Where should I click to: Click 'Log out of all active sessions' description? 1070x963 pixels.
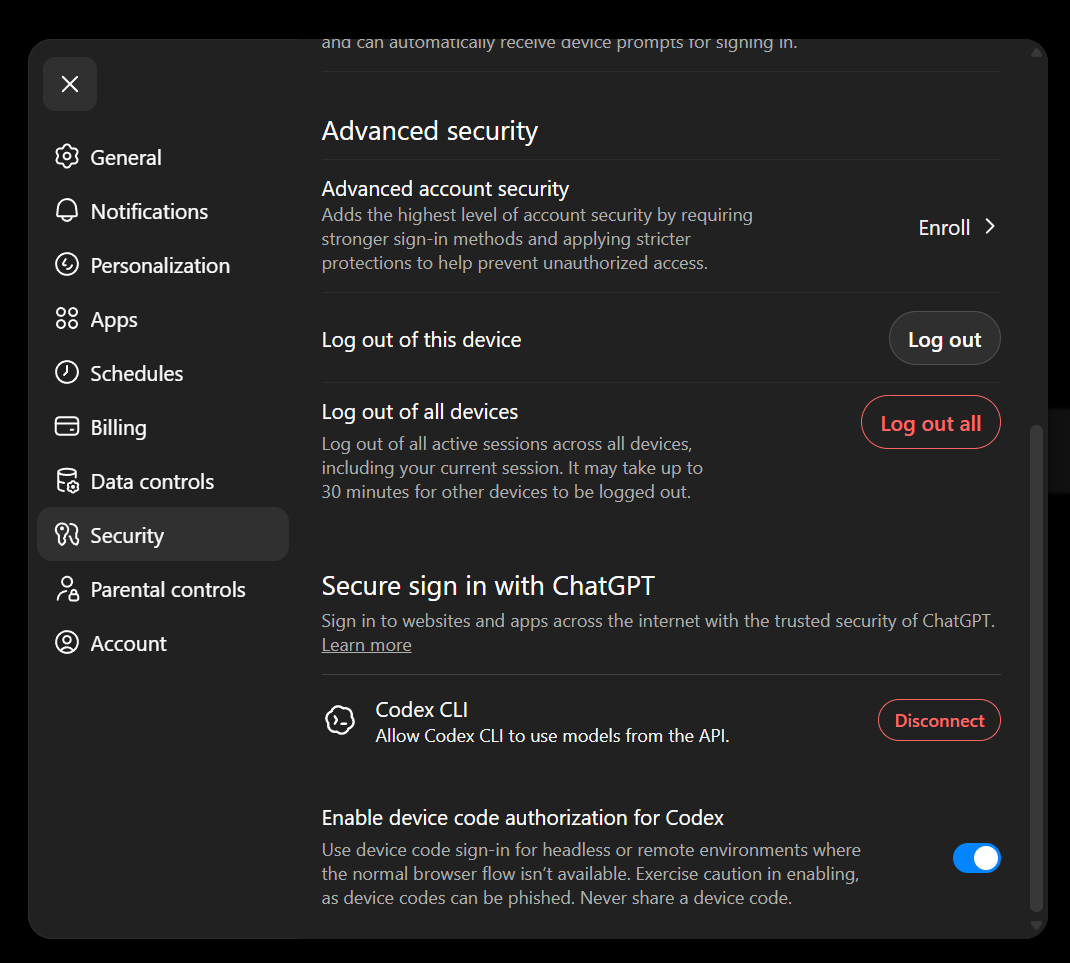512,468
